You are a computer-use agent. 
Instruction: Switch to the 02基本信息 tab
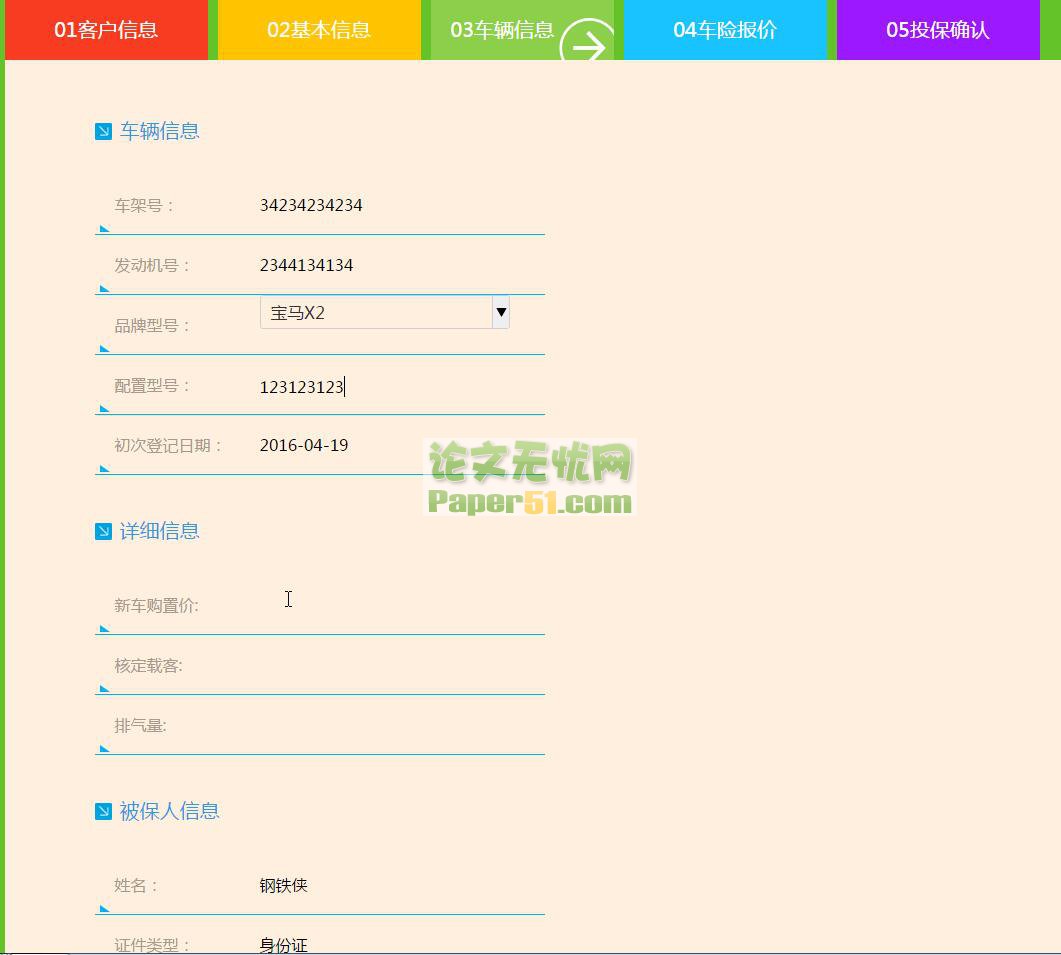tap(319, 30)
